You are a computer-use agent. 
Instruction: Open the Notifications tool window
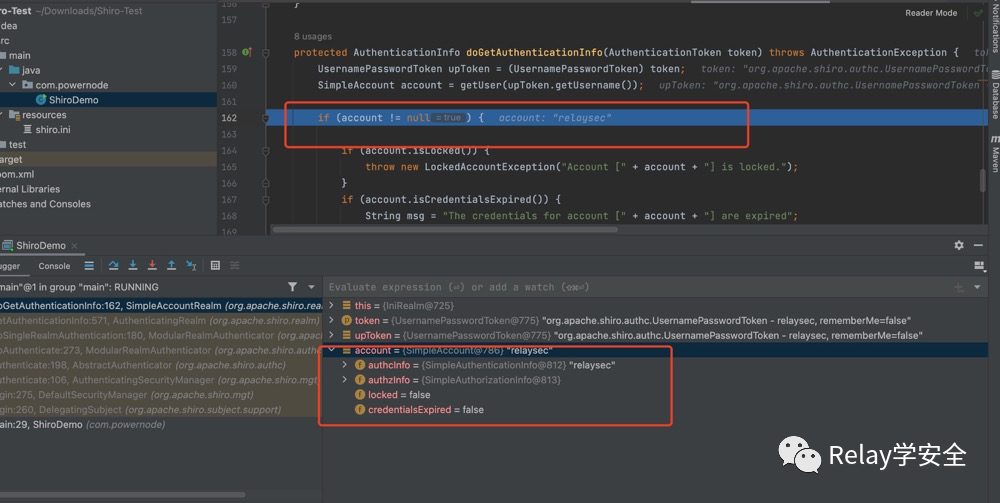(994, 26)
